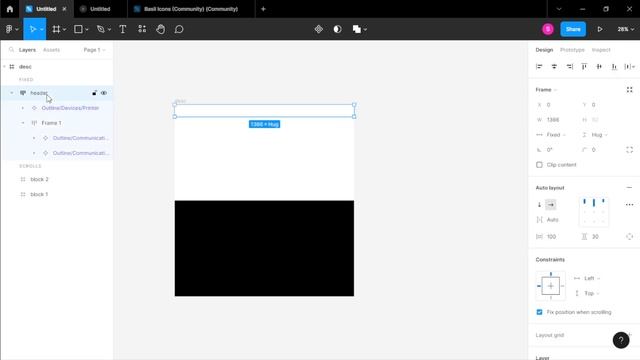Switch to the Layers tab
This screenshot has width=640, height=360.
point(27,50)
